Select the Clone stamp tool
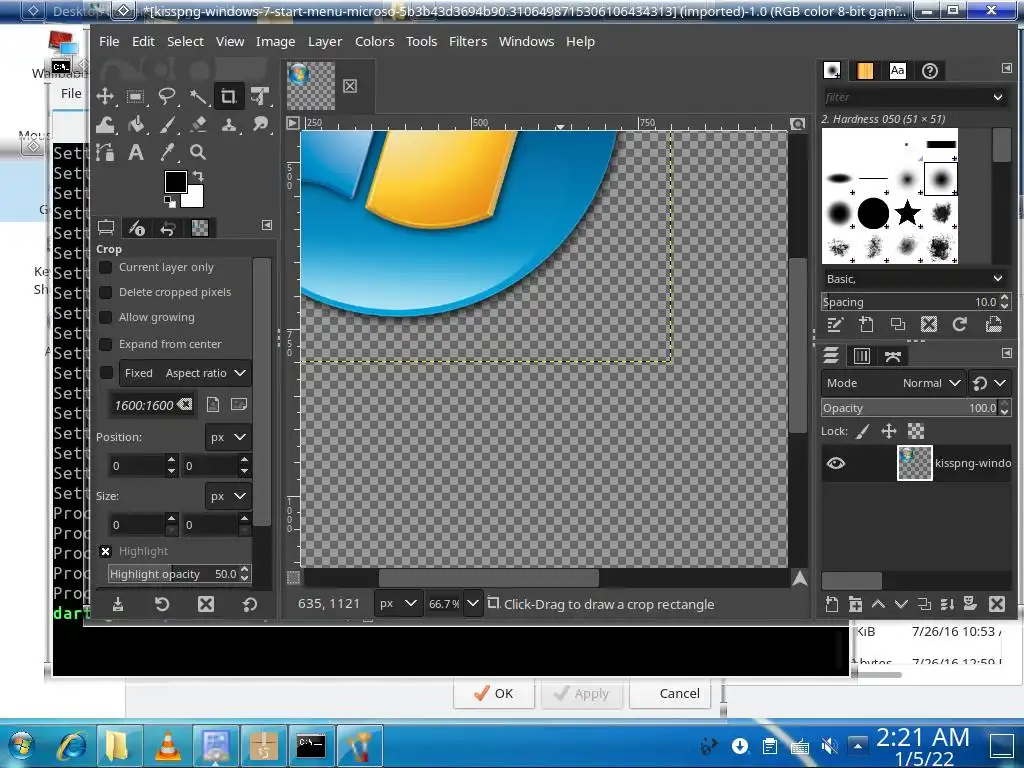The width and height of the screenshot is (1024, 768). [229, 124]
